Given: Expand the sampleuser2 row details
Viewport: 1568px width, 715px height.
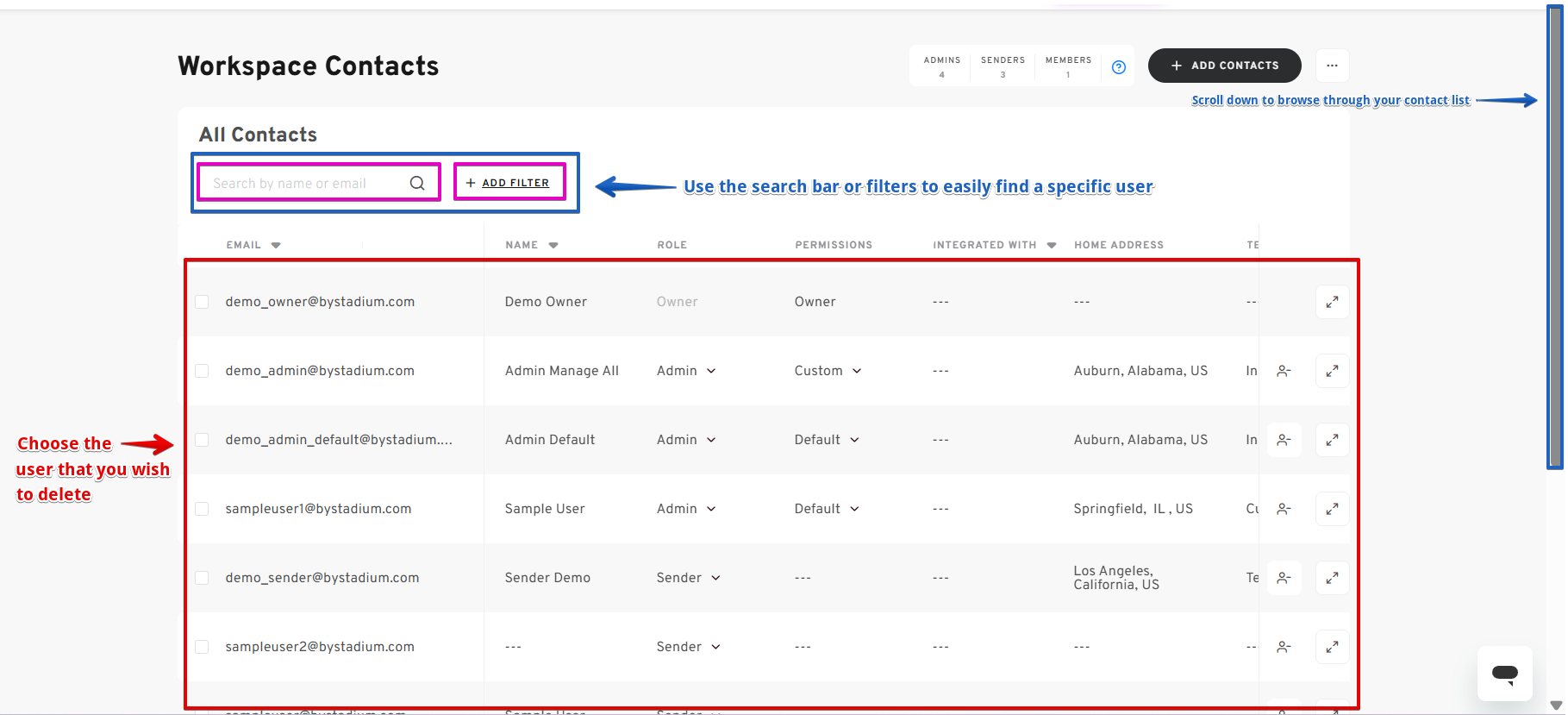Looking at the screenshot, I should (x=1332, y=647).
